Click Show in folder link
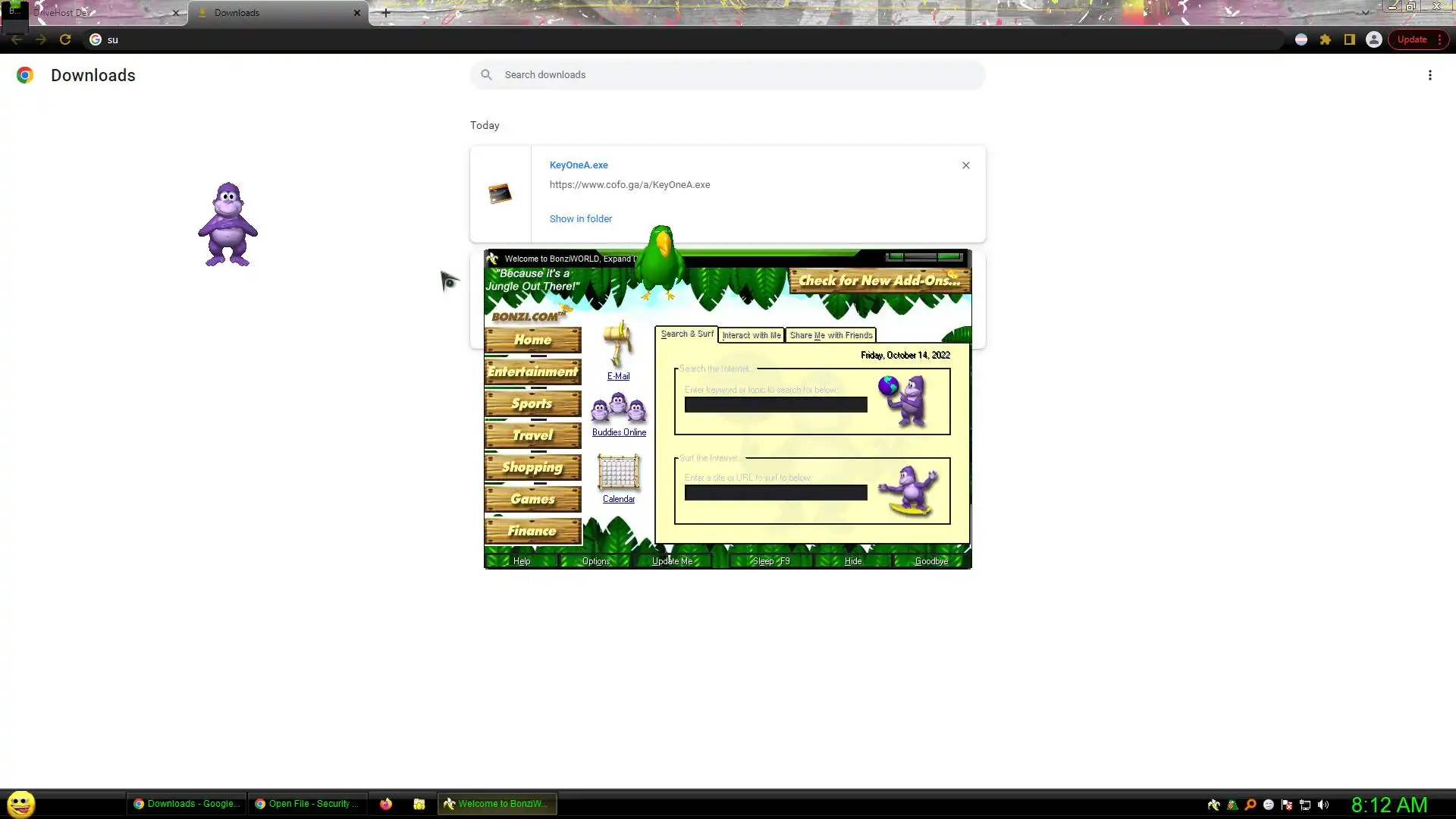This screenshot has height=819, width=1456. coord(580,218)
